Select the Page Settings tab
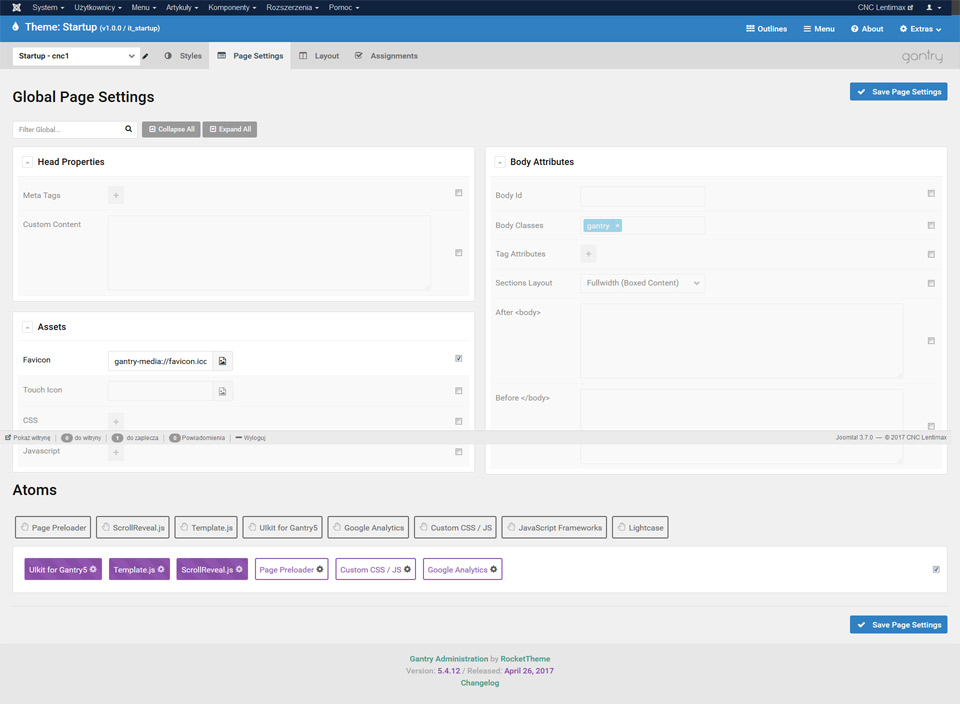Screen dimensions: 960x704 pos(250,56)
